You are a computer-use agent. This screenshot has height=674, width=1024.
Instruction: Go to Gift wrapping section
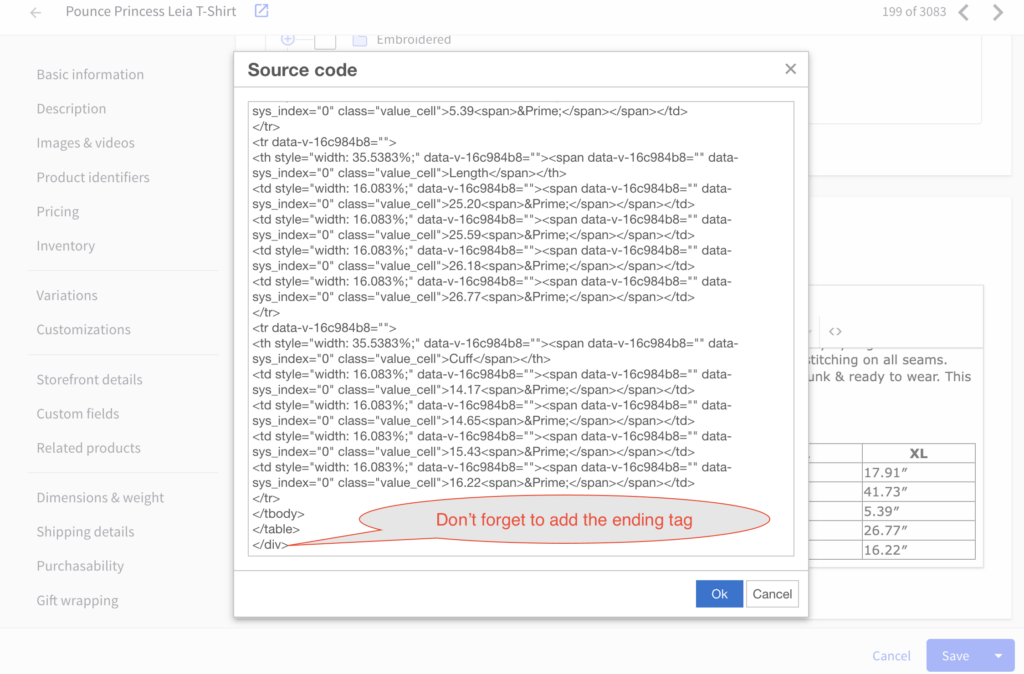pyautogui.click(x=77, y=600)
